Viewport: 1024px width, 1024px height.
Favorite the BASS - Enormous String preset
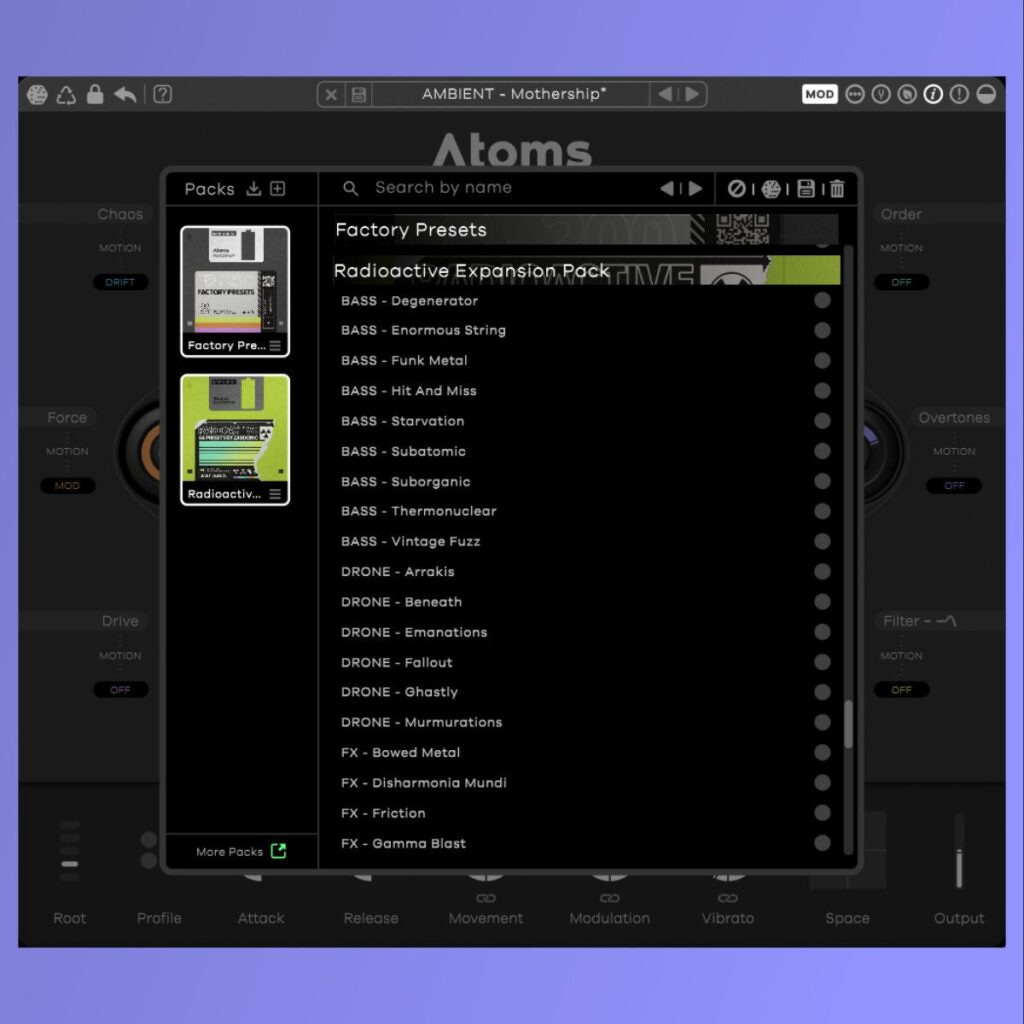tap(822, 330)
